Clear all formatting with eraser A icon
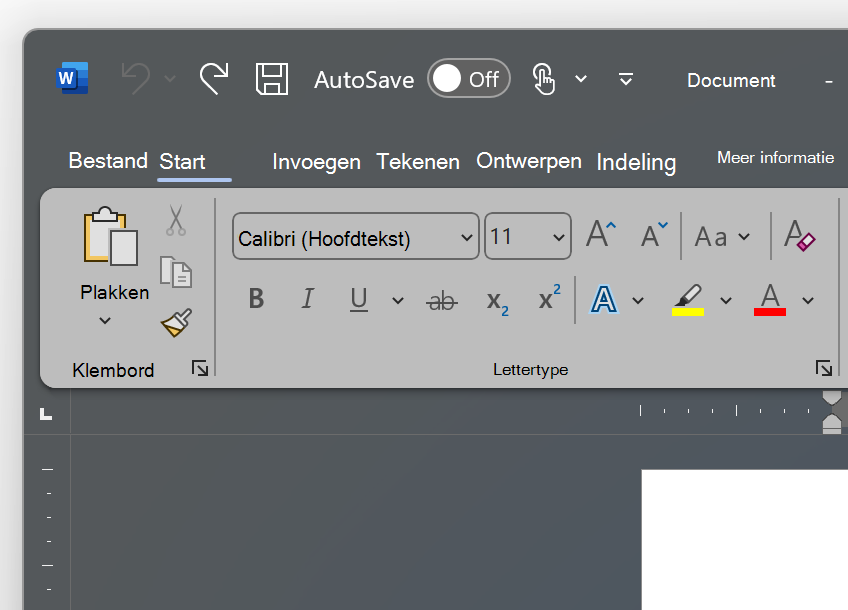The image size is (848, 610). [800, 235]
